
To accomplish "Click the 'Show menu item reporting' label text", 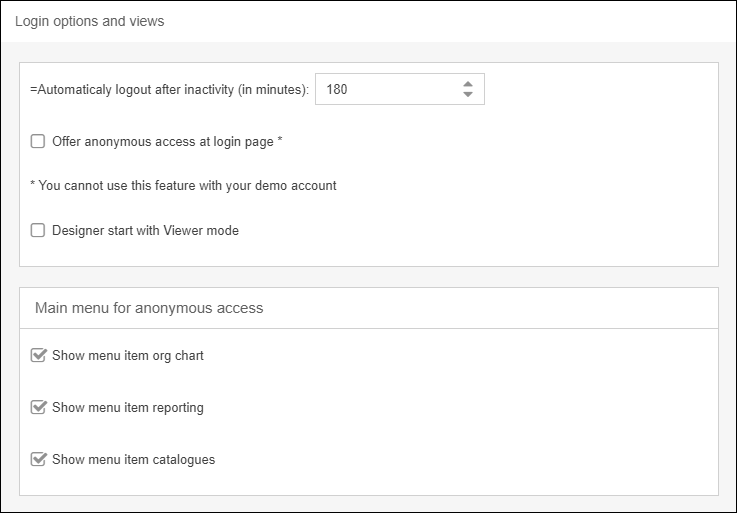I will (x=128, y=407).
